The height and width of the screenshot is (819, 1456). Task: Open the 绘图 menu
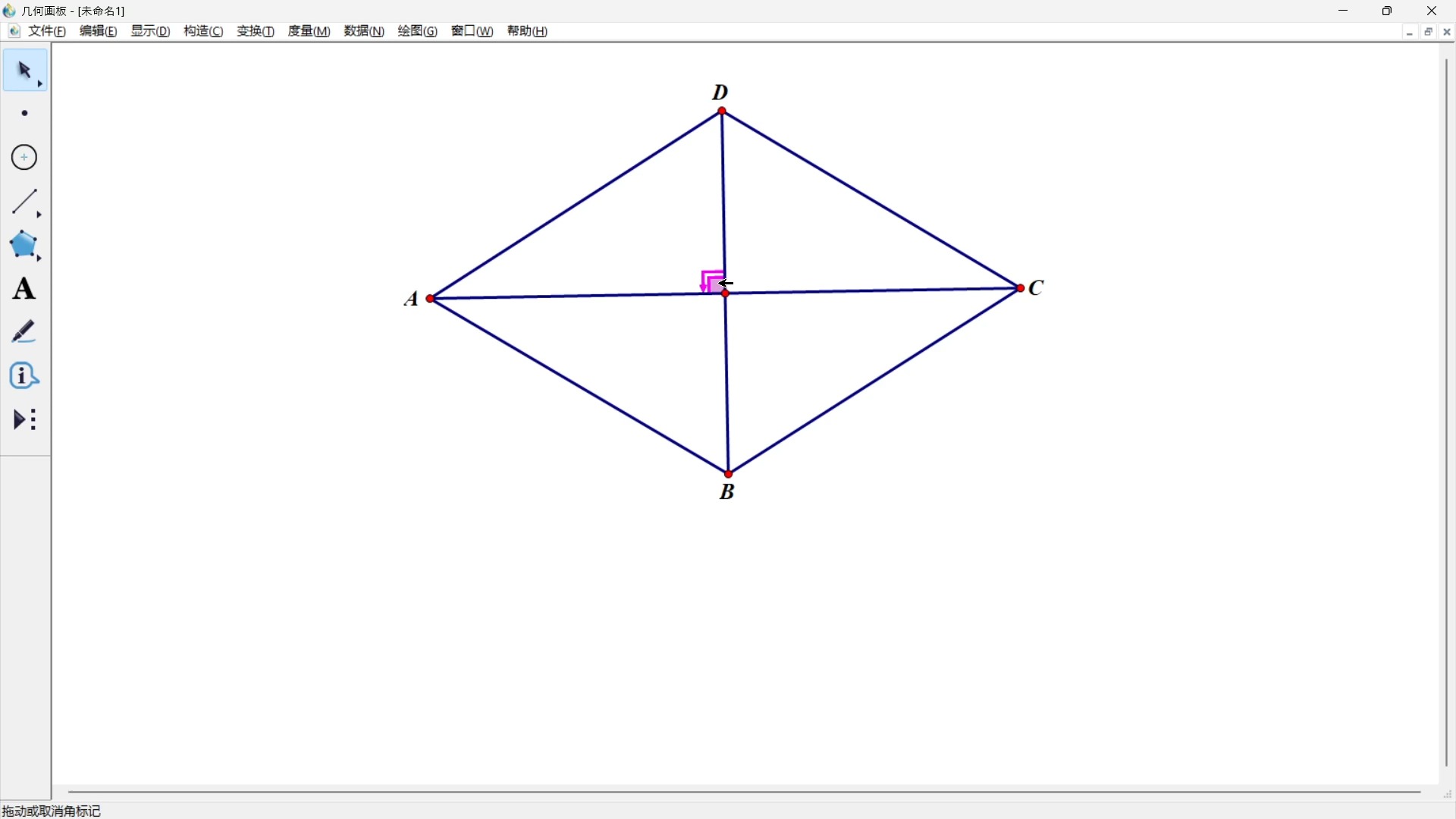pos(417,31)
